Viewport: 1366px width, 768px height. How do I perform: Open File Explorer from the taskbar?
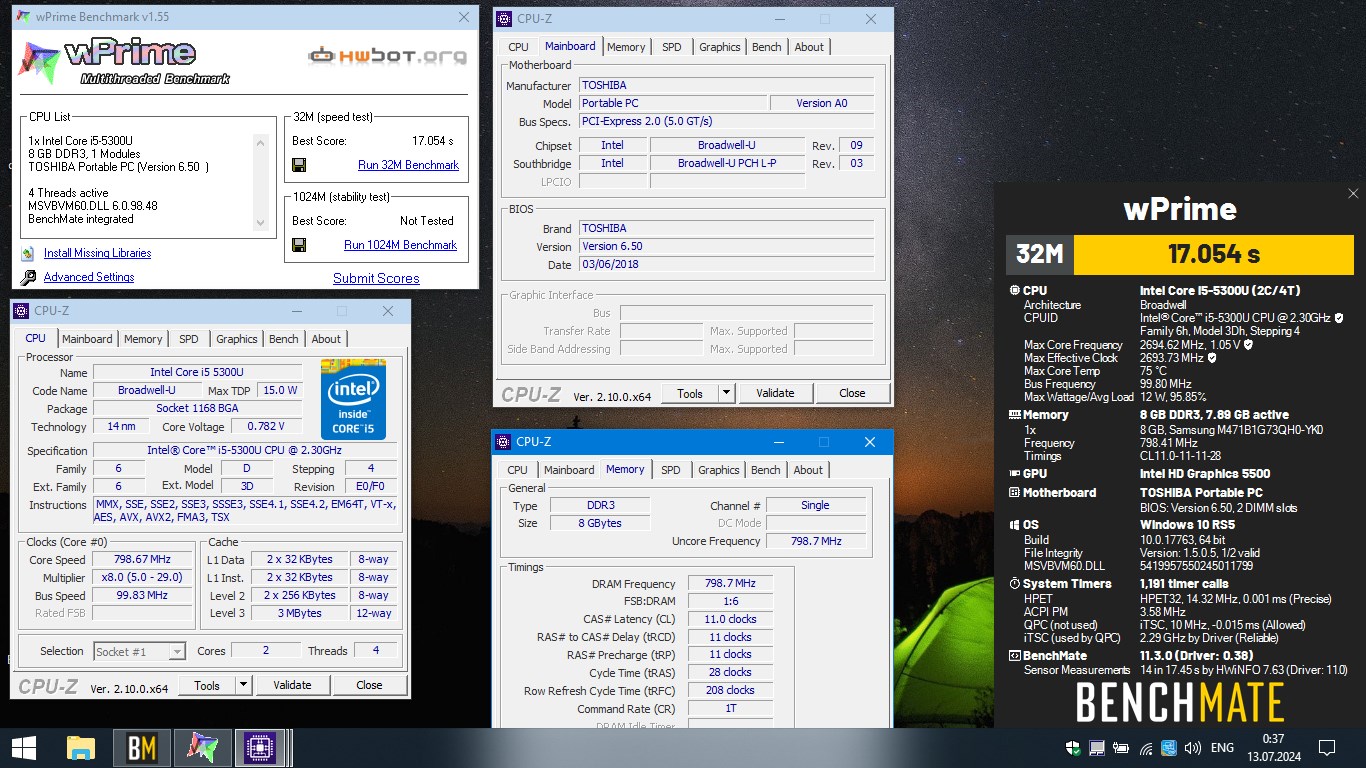click(x=80, y=748)
